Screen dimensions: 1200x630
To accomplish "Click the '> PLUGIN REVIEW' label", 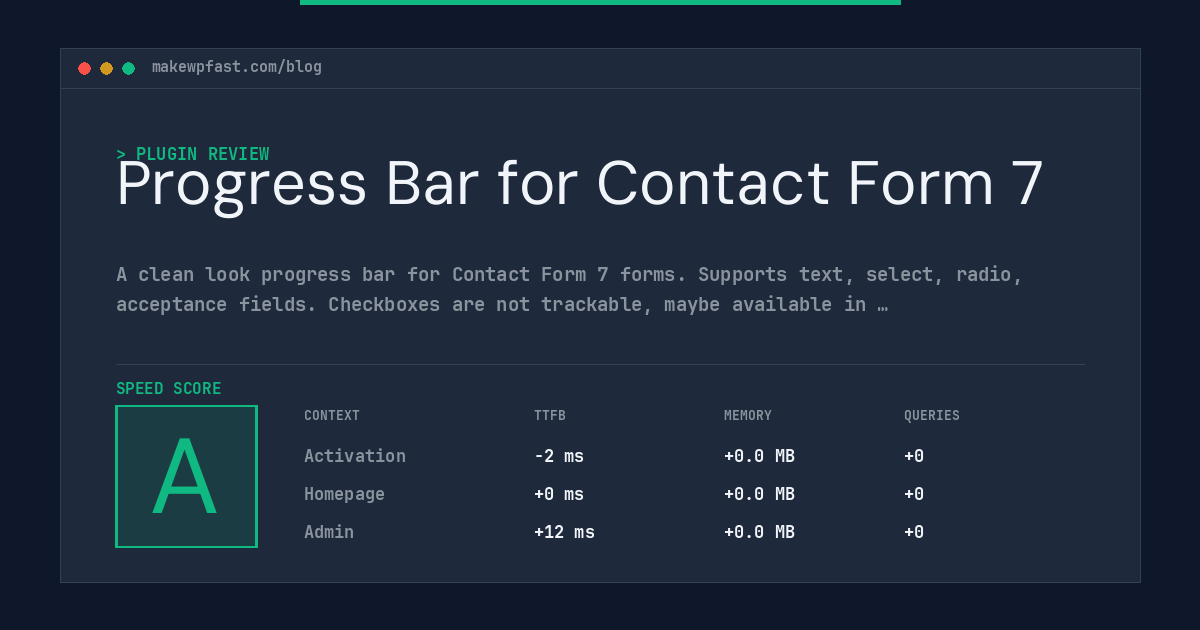I will 192,154.
